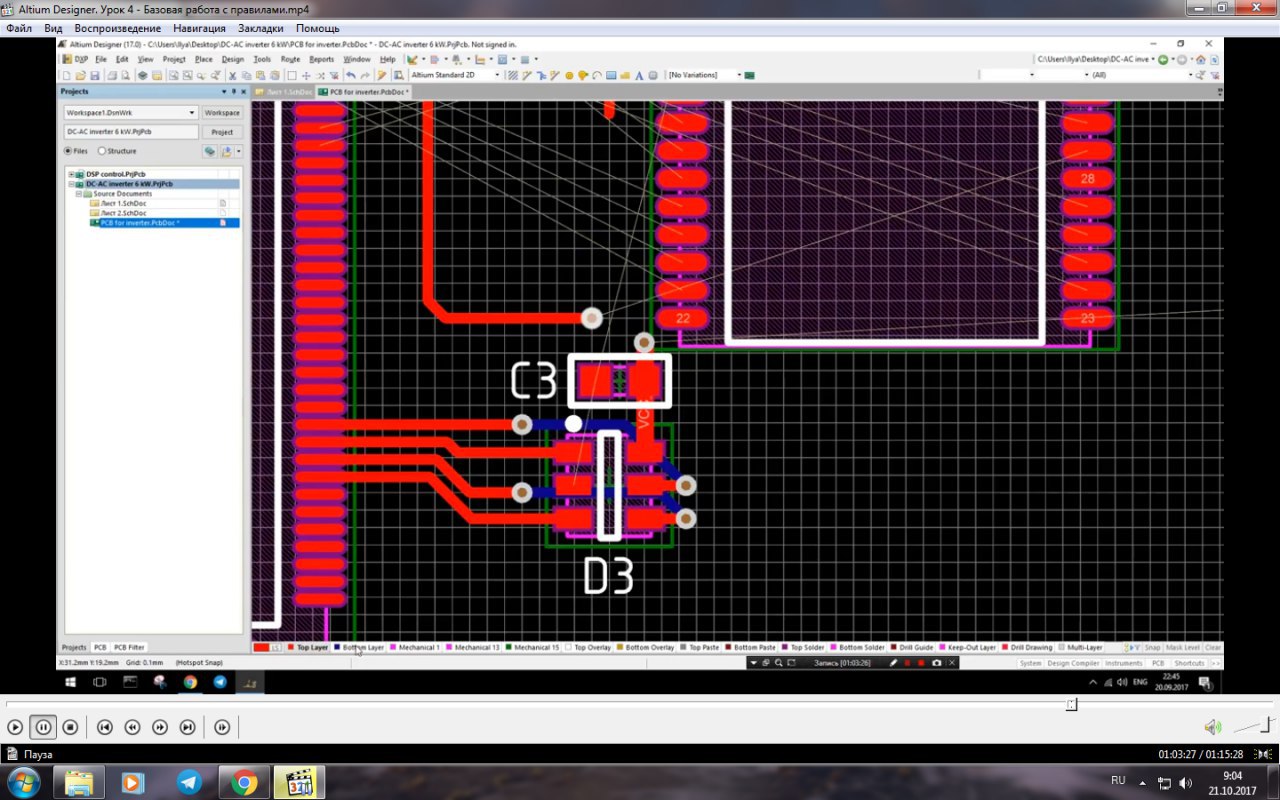Click the player volume speaker icon
Image resolution: width=1280 pixels, height=800 pixels.
(1213, 727)
